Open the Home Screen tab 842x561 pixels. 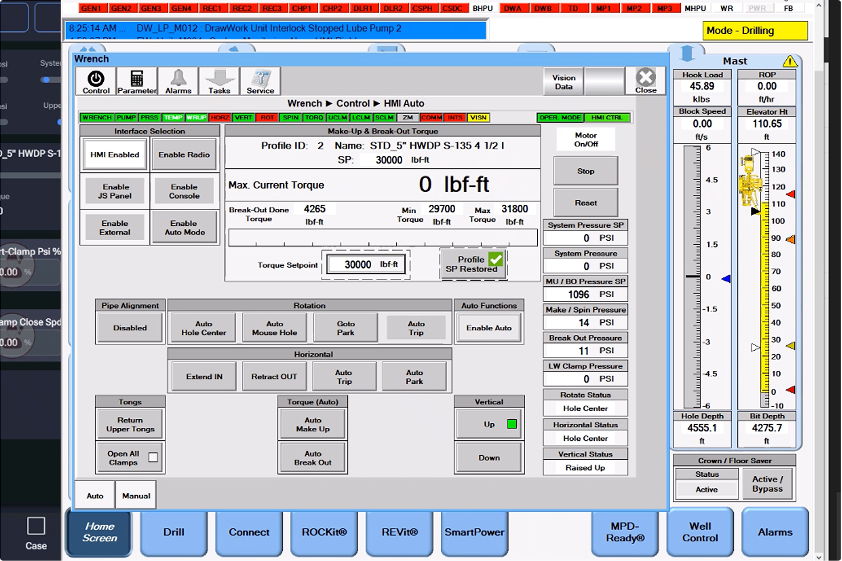[99, 532]
